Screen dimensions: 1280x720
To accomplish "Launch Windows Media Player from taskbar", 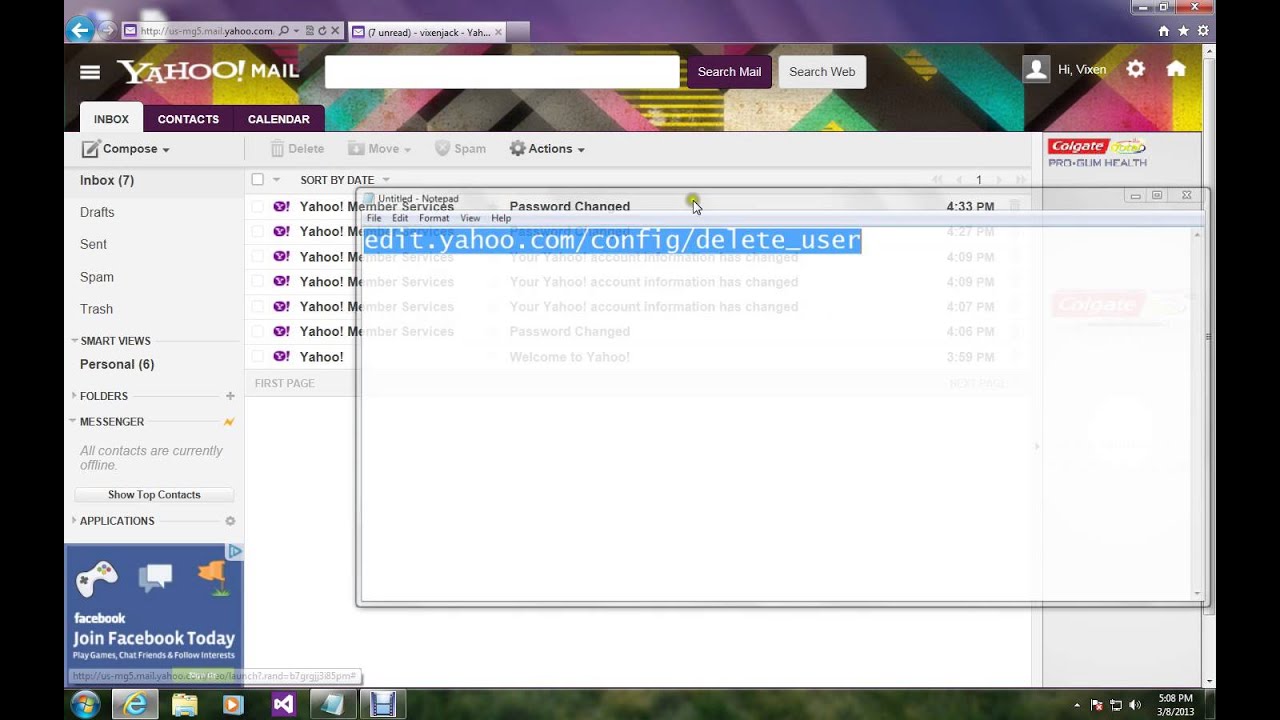I will (x=233, y=705).
